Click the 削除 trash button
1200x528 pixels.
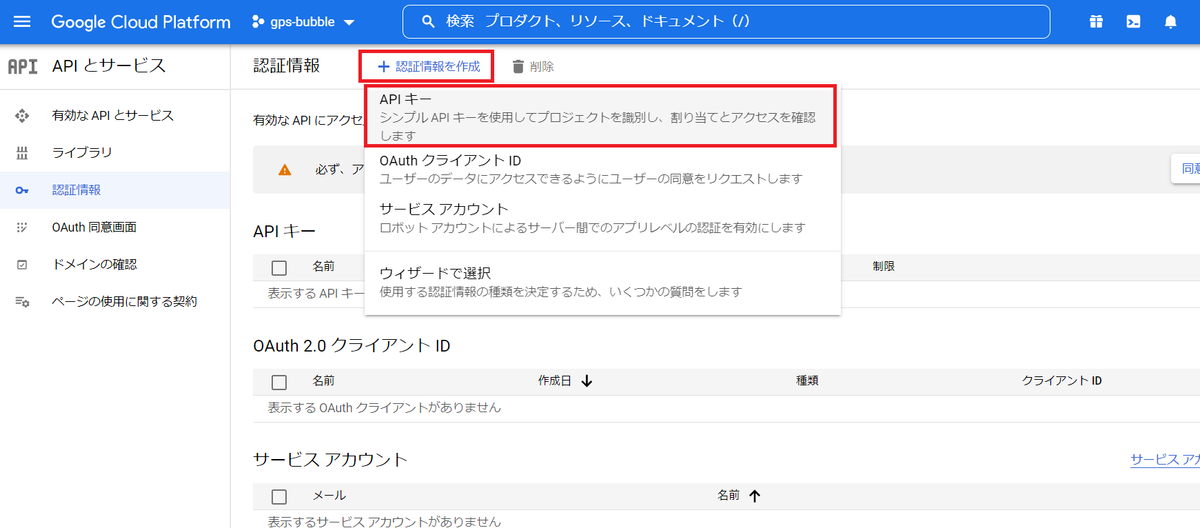(532, 67)
